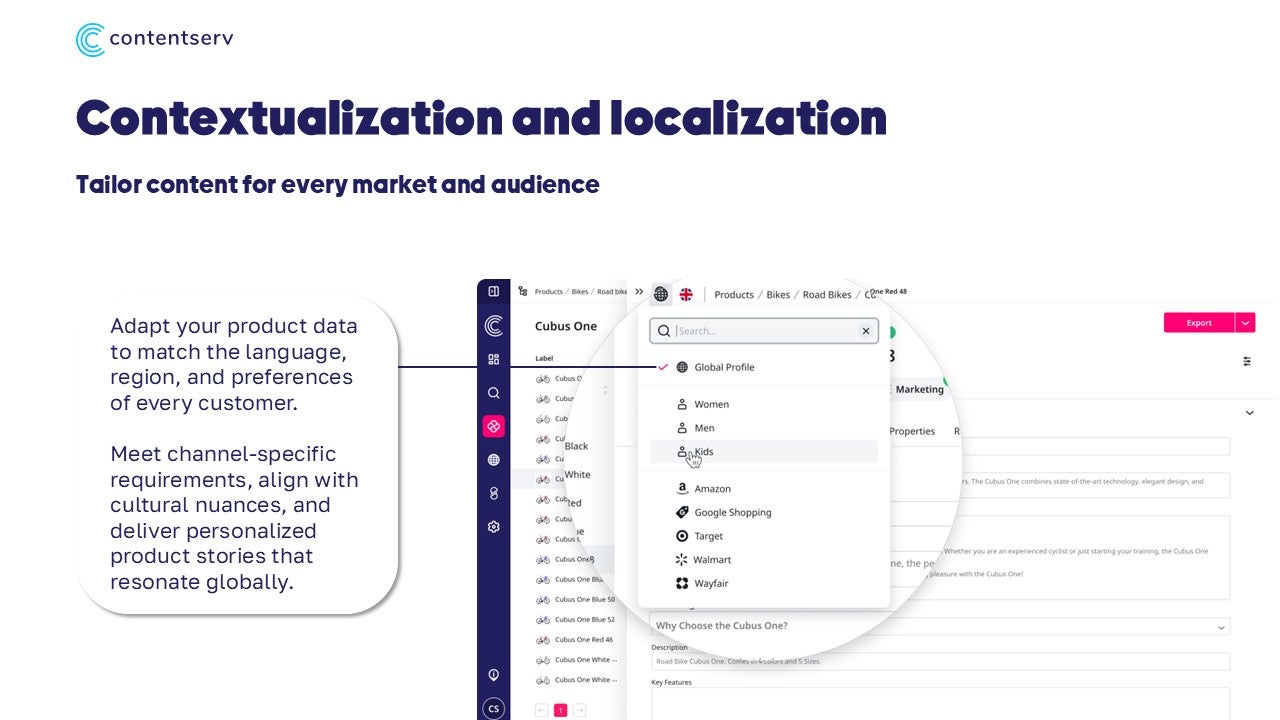Switch language via the UK flag icon
The width and height of the screenshot is (1280, 720).
[x=686, y=294]
